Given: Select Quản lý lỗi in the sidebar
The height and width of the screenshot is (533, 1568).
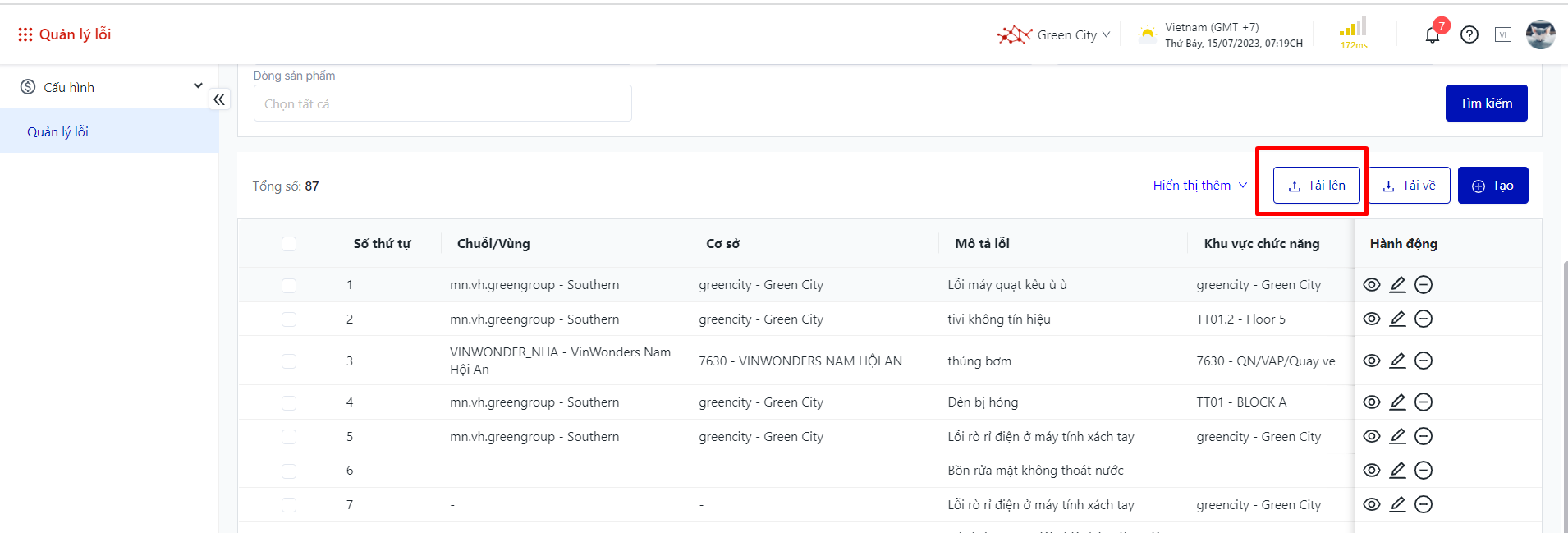Looking at the screenshot, I should pyautogui.click(x=57, y=131).
